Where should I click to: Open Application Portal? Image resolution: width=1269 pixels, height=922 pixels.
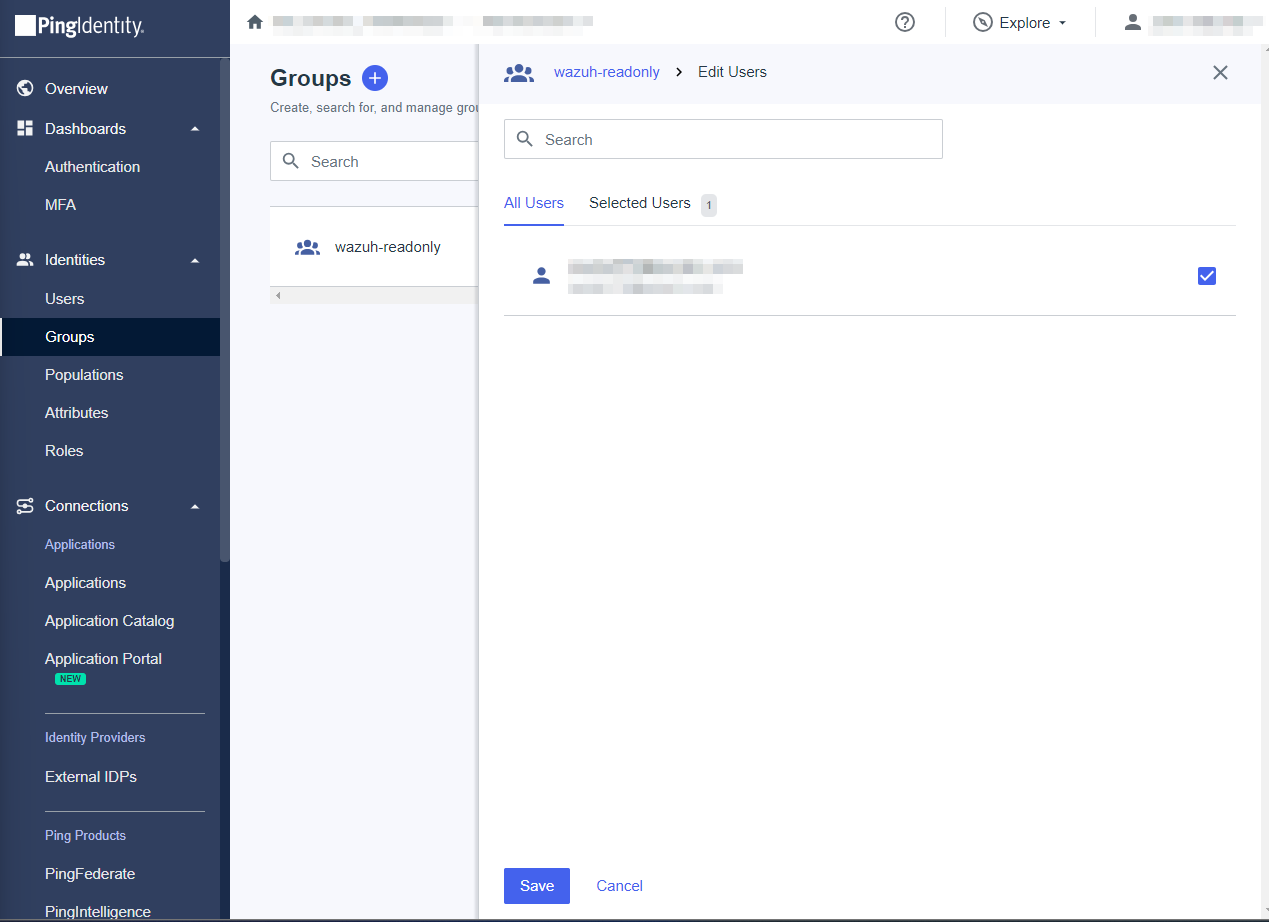click(x=103, y=659)
